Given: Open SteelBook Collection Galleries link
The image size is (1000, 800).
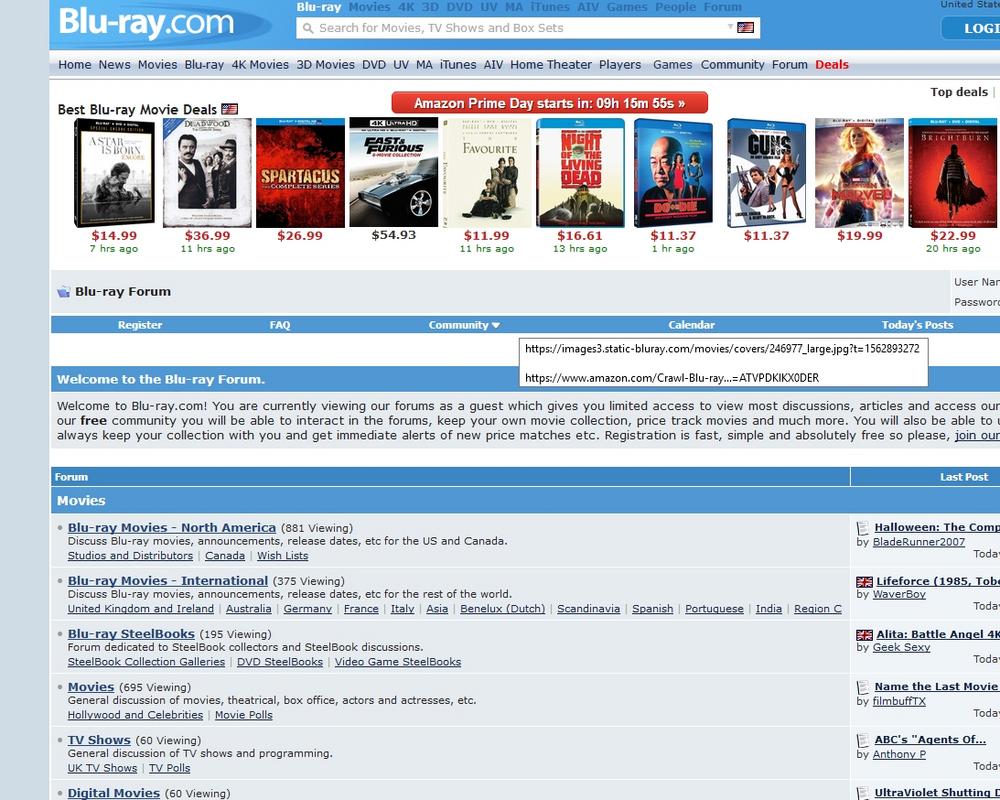Looking at the screenshot, I should (146, 662).
